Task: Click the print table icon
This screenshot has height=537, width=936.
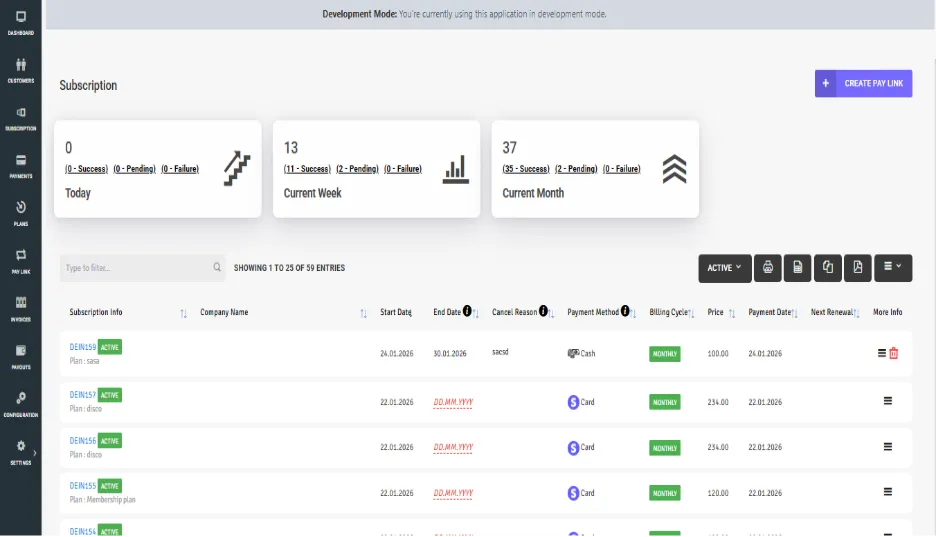Action: 768,268
